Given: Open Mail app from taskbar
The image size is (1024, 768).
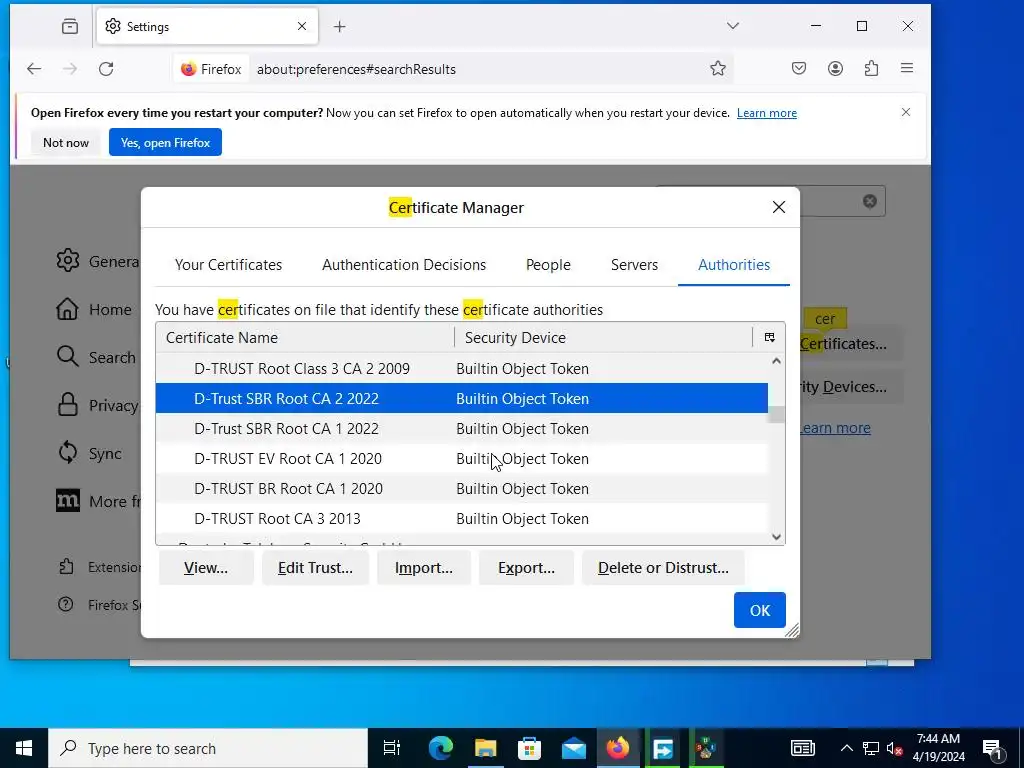Looking at the screenshot, I should 573,748.
